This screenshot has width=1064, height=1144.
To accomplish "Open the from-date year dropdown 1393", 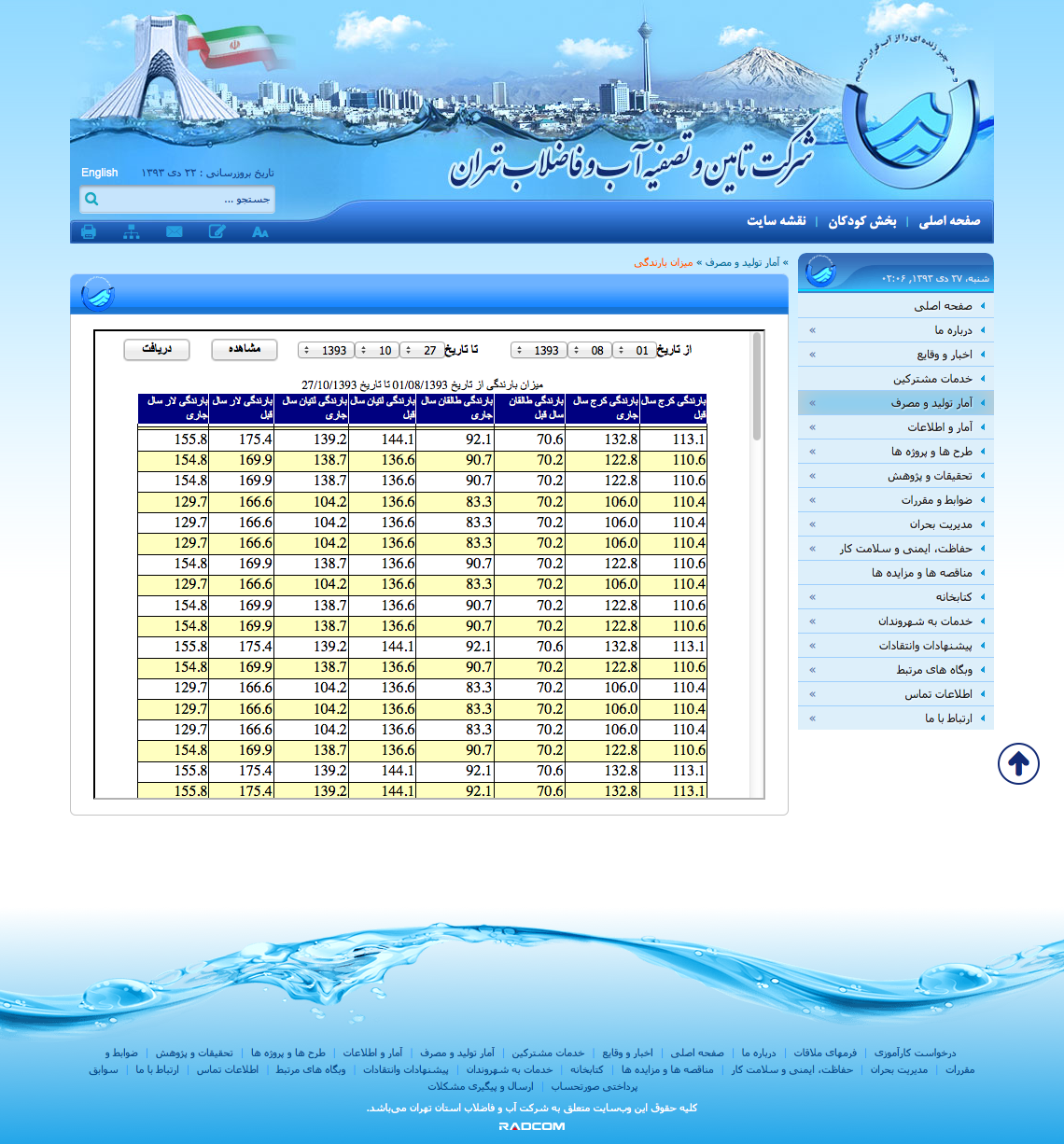I will click(539, 351).
